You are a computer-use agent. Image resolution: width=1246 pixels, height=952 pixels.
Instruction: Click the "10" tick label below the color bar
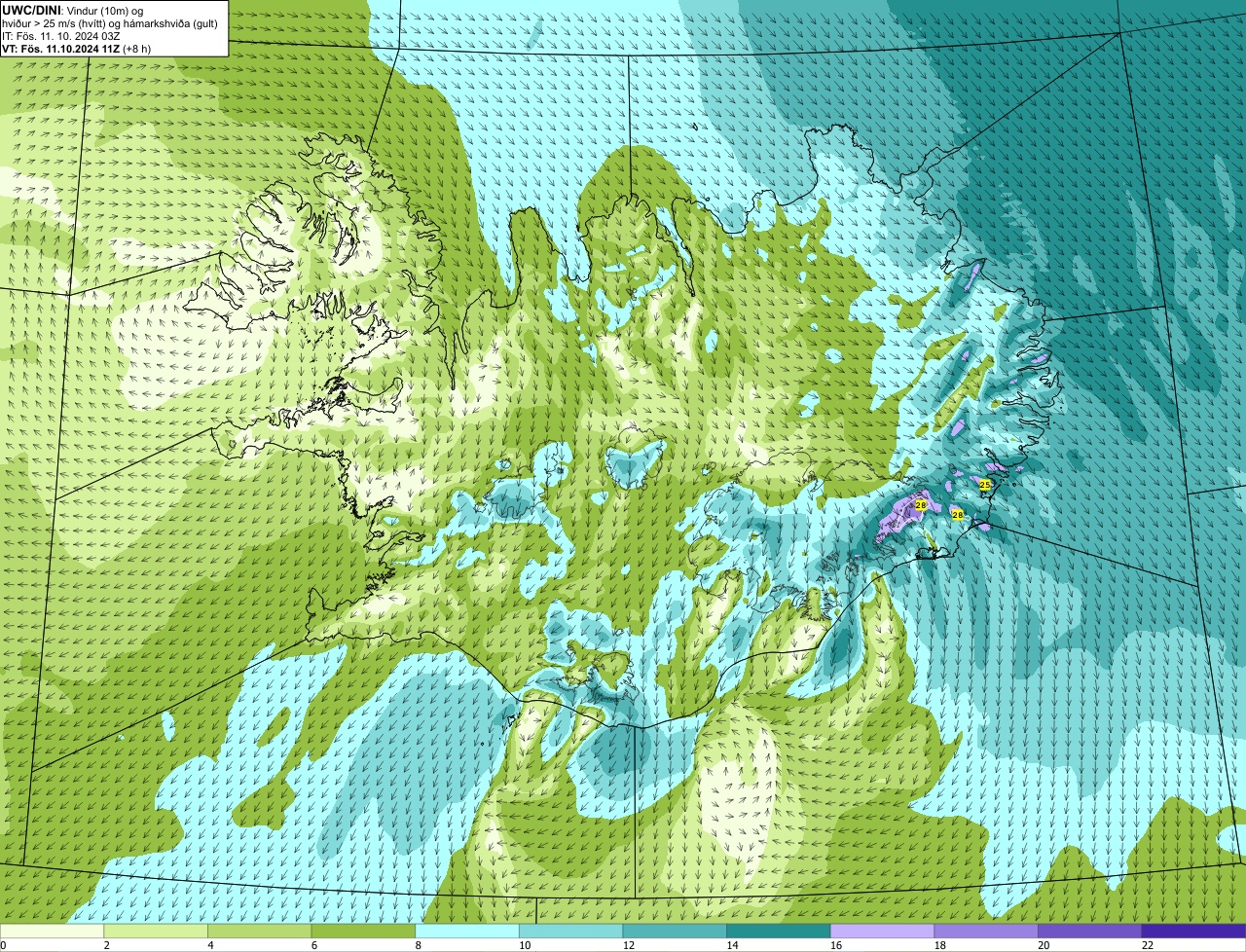click(x=525, y=945)
